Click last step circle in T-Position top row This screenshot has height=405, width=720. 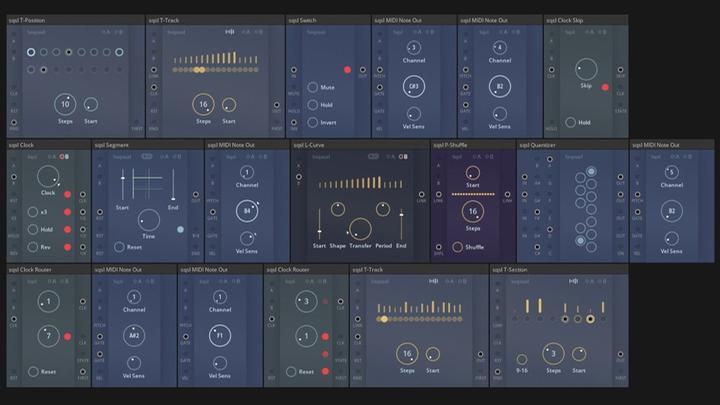coord(119,52)
